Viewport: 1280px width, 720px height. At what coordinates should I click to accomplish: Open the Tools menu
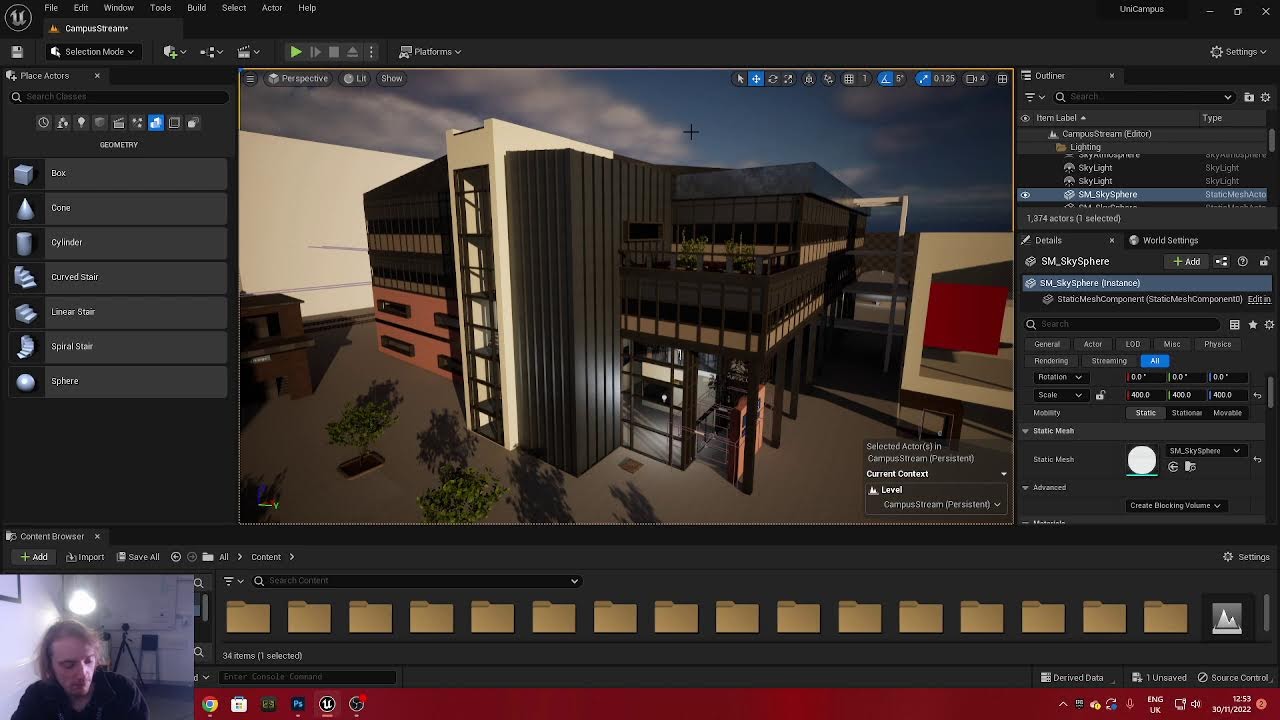coord(160,8)
